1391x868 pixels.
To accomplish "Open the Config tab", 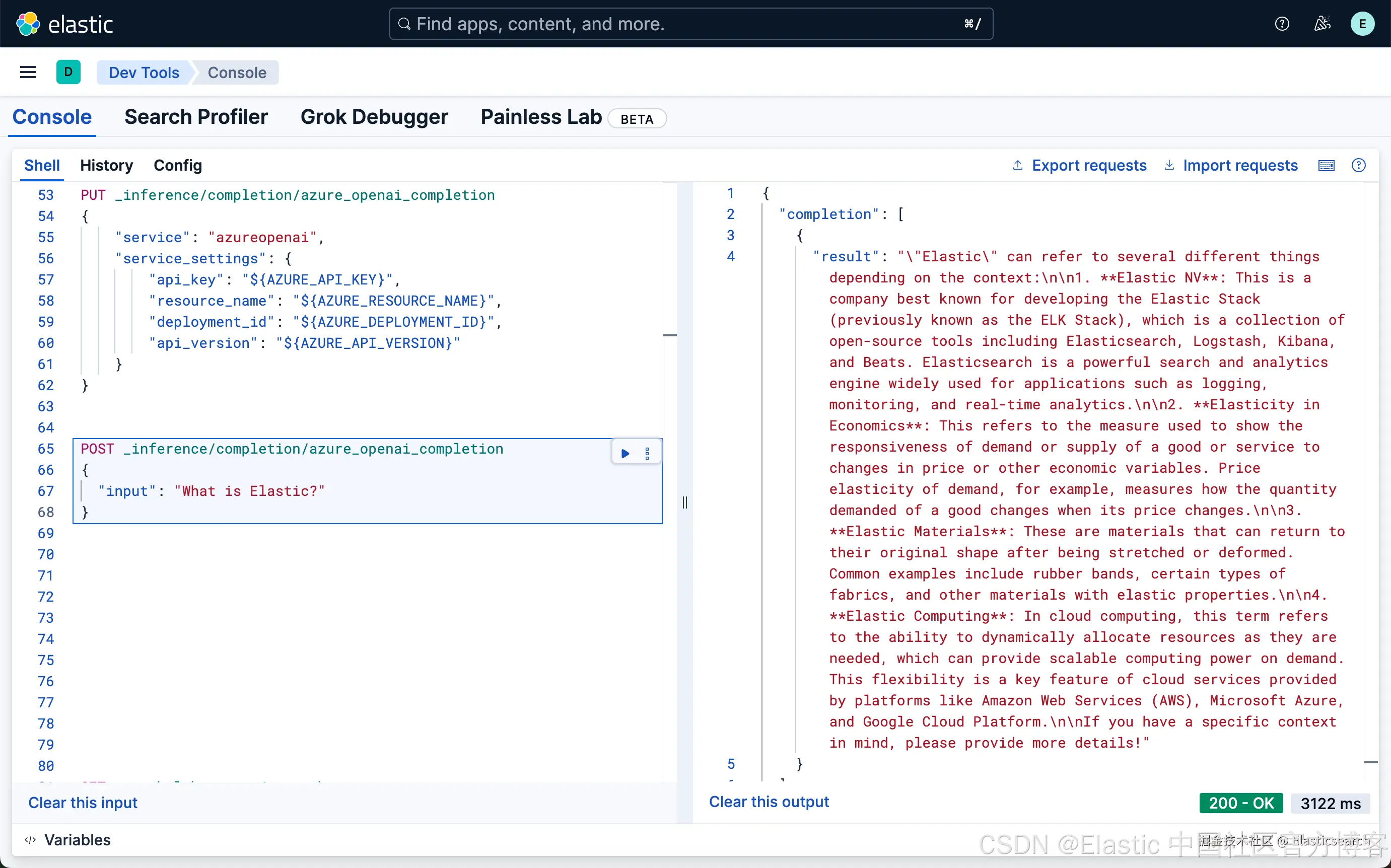I will tap(177, 165).
